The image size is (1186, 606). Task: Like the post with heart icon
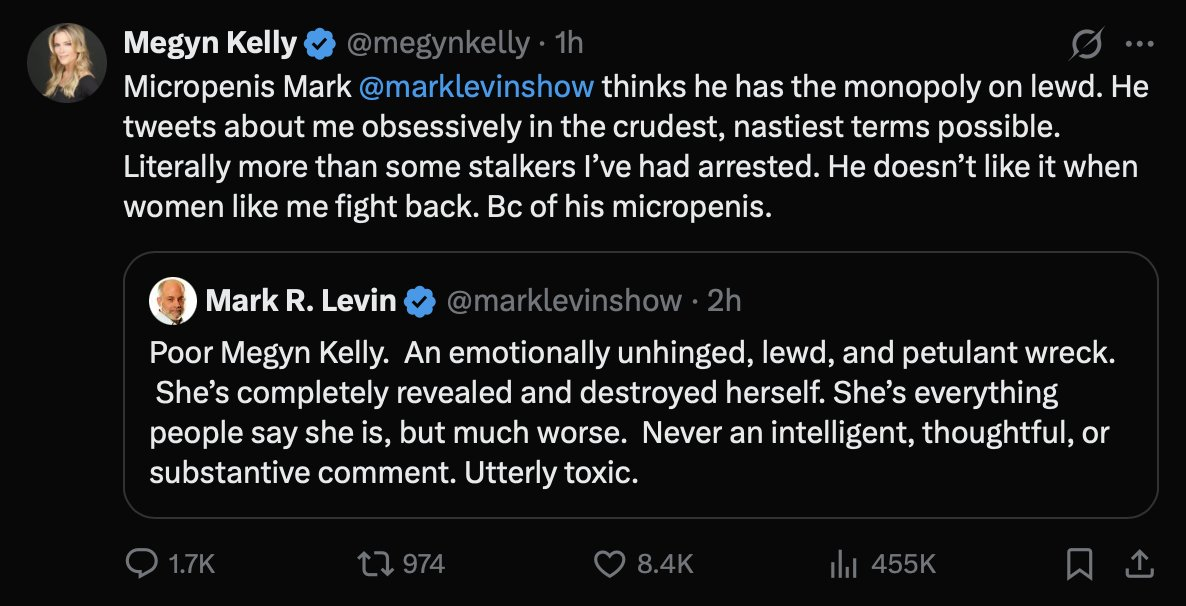(609, 564)
